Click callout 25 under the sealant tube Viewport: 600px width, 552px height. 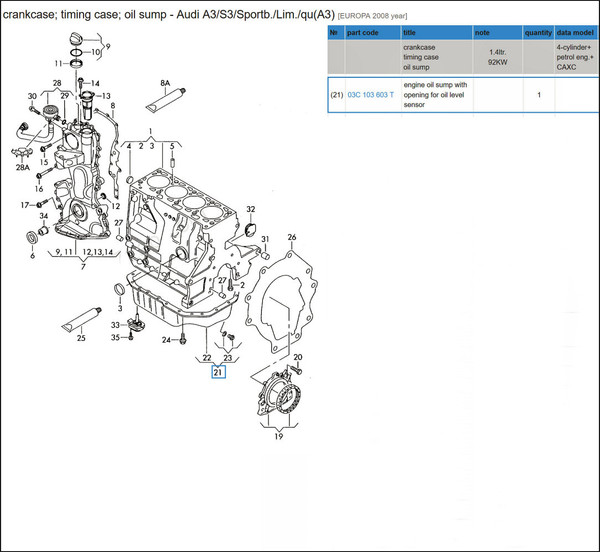pyautogui.click(x=81, y=338)
